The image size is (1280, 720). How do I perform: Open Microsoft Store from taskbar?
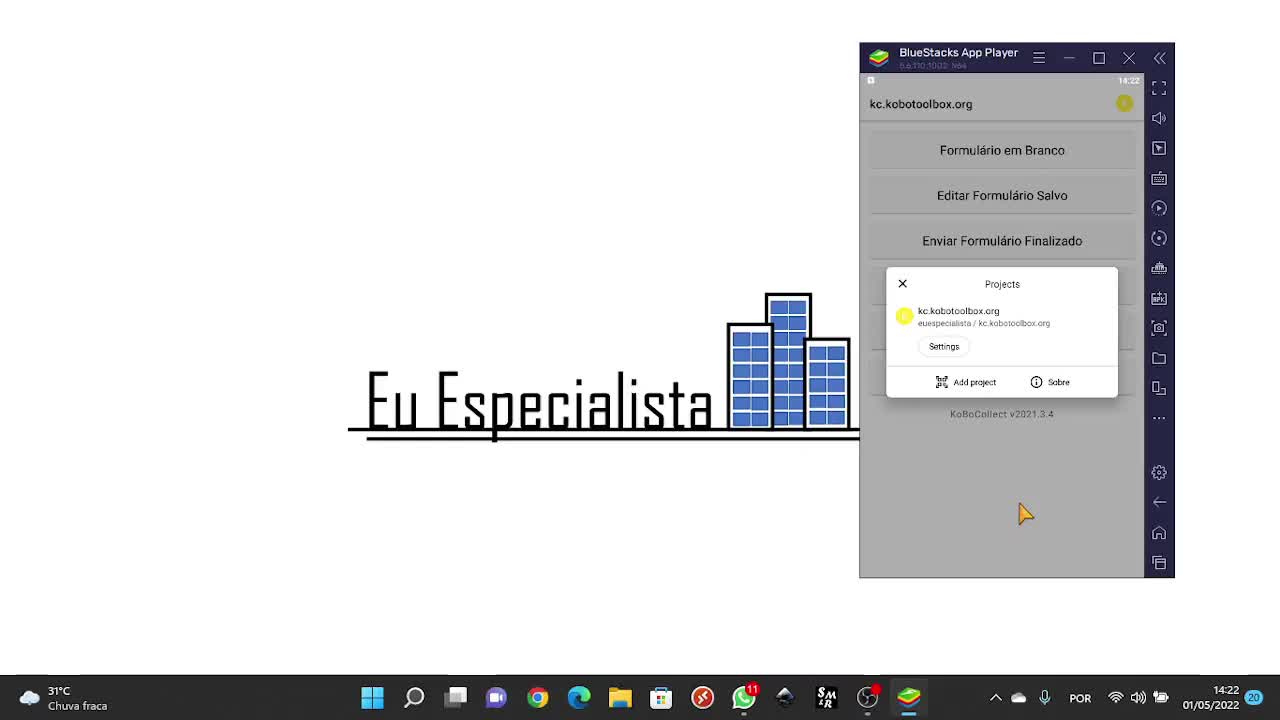pyautogui.click(x=661, y=697)
